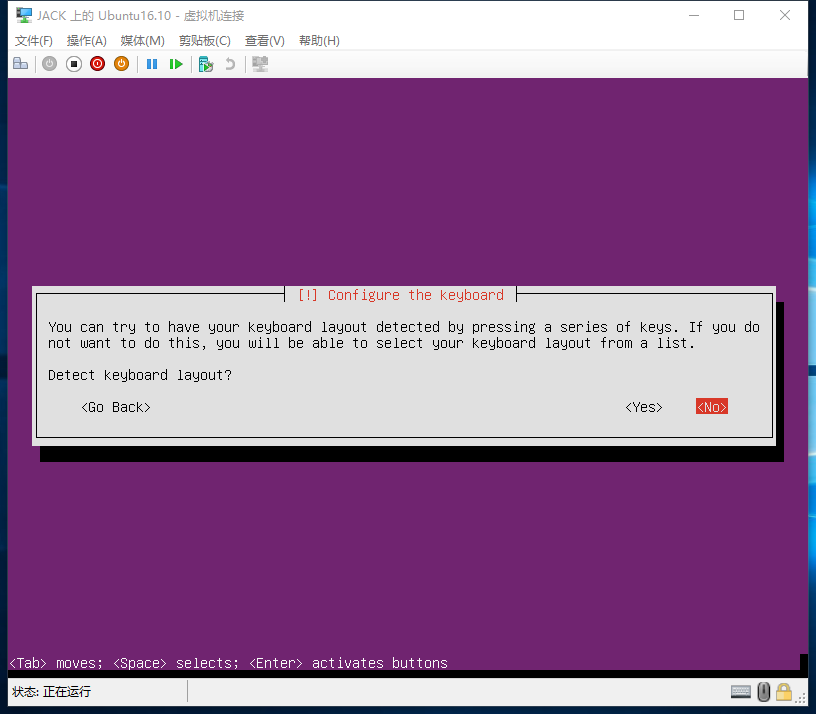The width and height of the screenshot is (816, 714).
Task: Click the <Tab> moves help line
Action: [x=228, y=663]
